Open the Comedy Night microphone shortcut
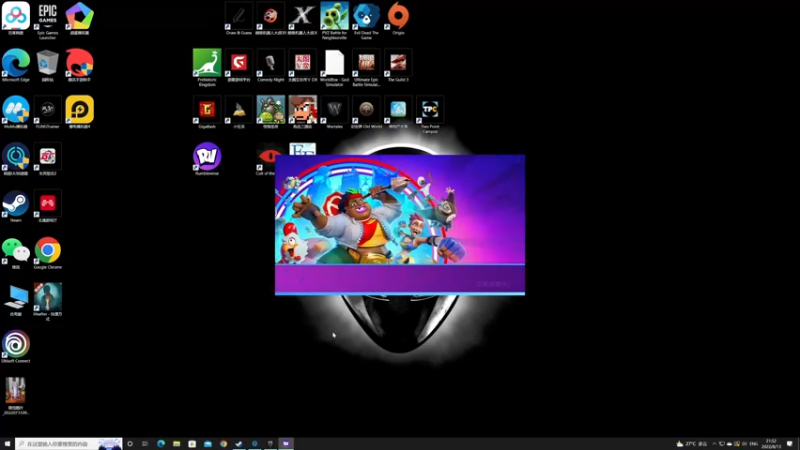Image resolution: width=800 pixels, height=450 pixels. coord(270,65)
